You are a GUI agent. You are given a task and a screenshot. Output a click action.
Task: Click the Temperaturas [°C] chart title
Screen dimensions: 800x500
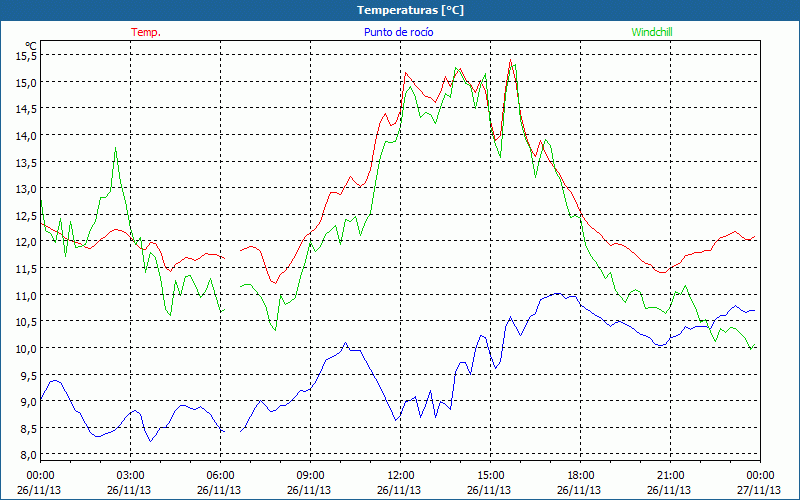(x=410, y=10)
